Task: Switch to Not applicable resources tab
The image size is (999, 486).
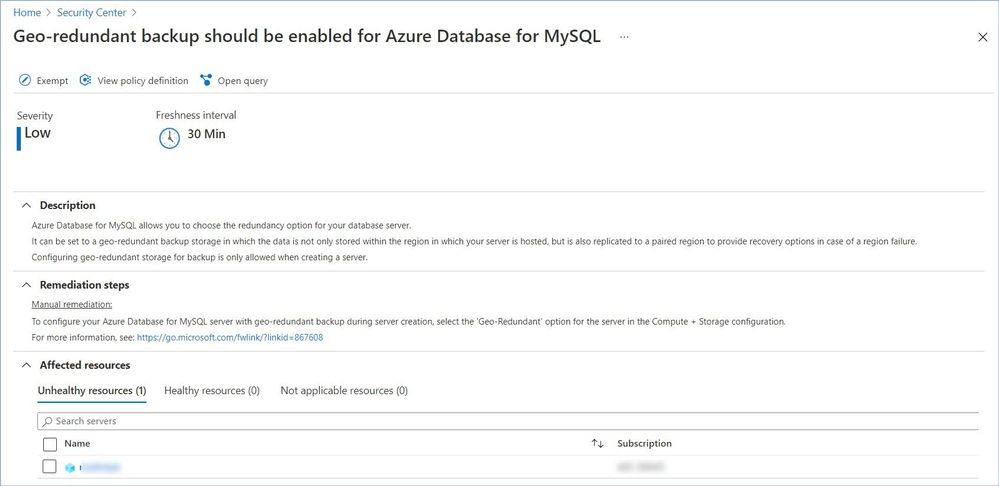Action: [344, 391]
